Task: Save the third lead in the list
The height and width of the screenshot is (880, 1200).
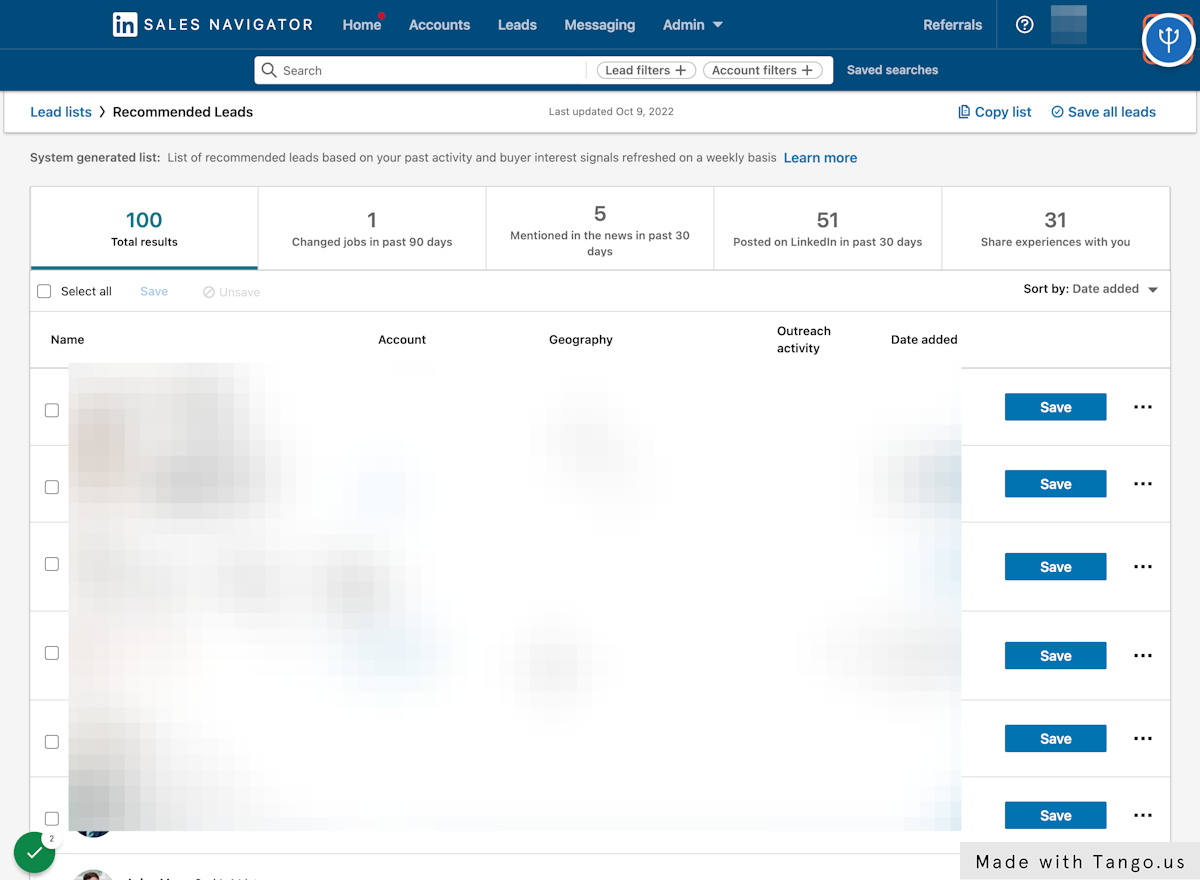Action: coord(1056,567)
